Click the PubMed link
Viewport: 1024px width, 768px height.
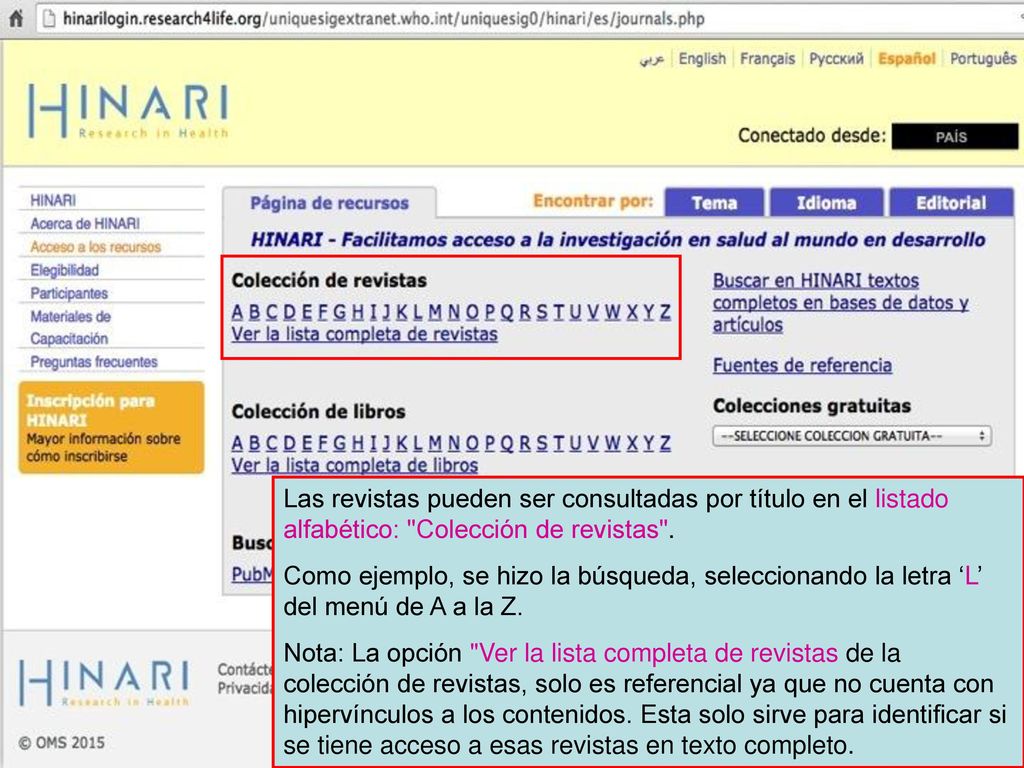pyautogui.click(x=252, y=574)
